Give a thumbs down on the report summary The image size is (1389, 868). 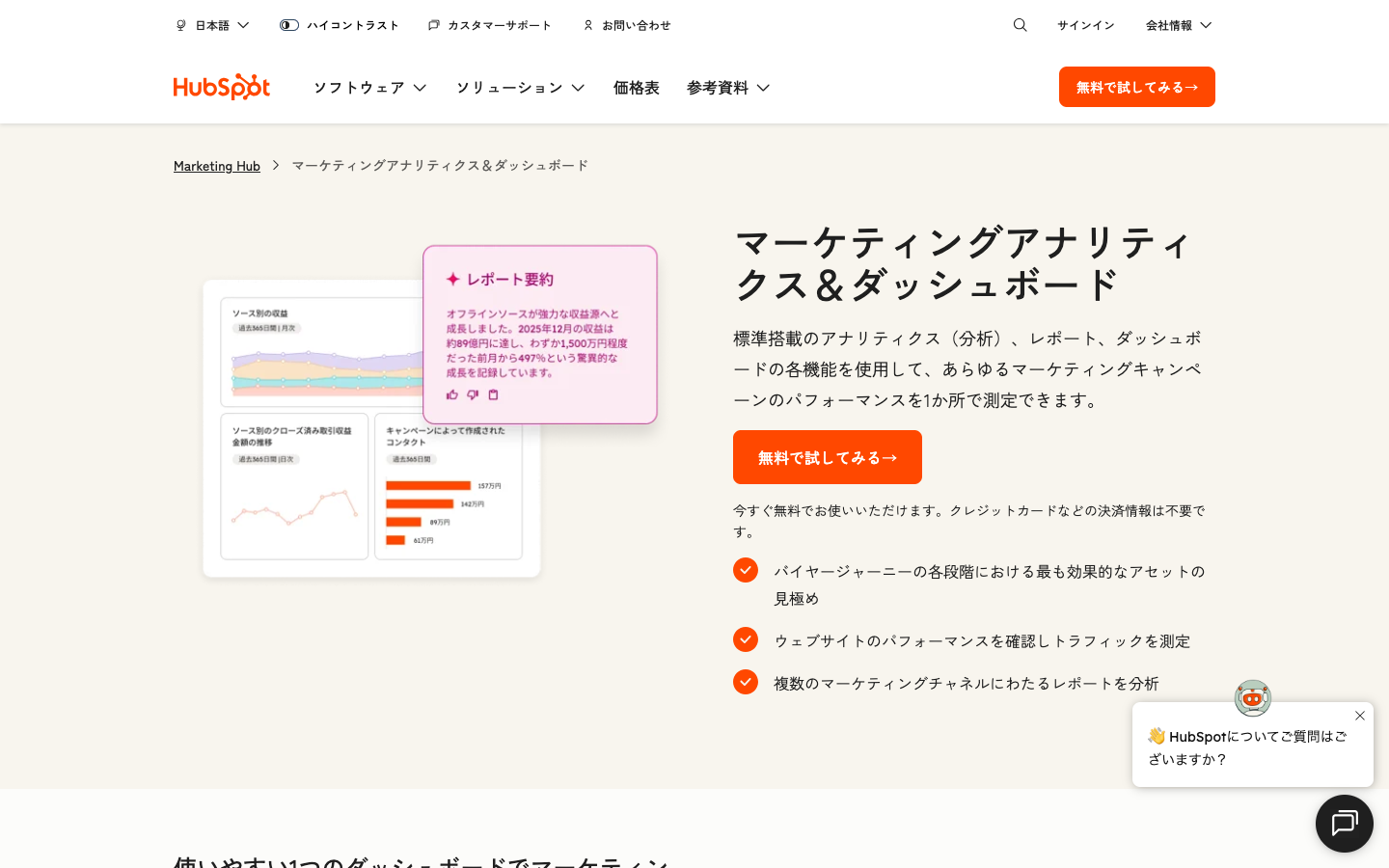tap(473, 394)
